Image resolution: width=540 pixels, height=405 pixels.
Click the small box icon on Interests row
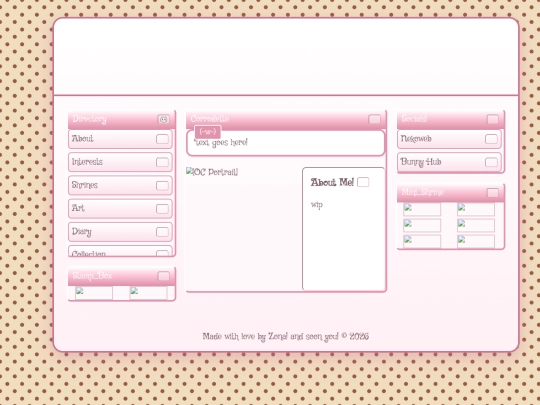162,162
